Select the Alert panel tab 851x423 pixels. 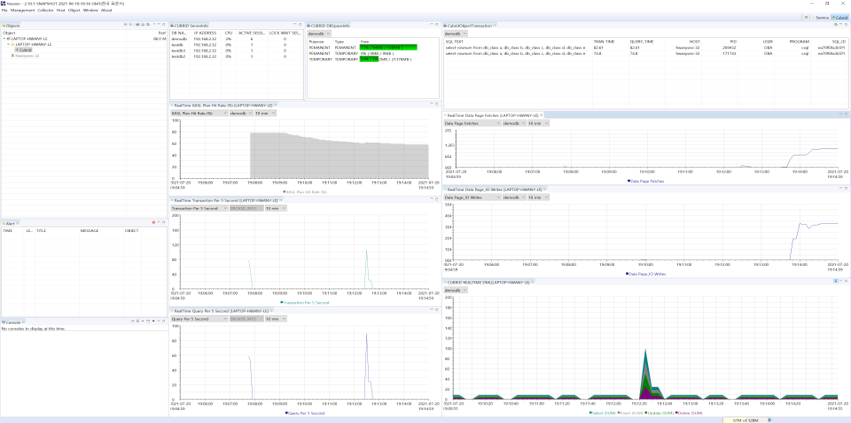click(x=9, y=223)
